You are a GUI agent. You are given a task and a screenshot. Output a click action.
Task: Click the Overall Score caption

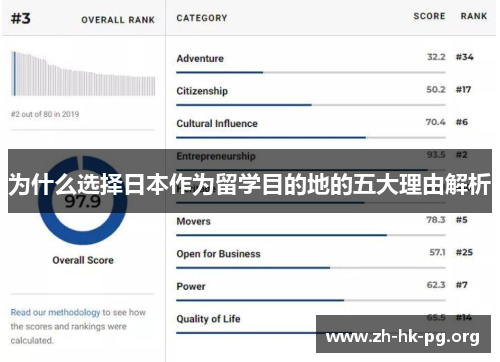point(83,260)
